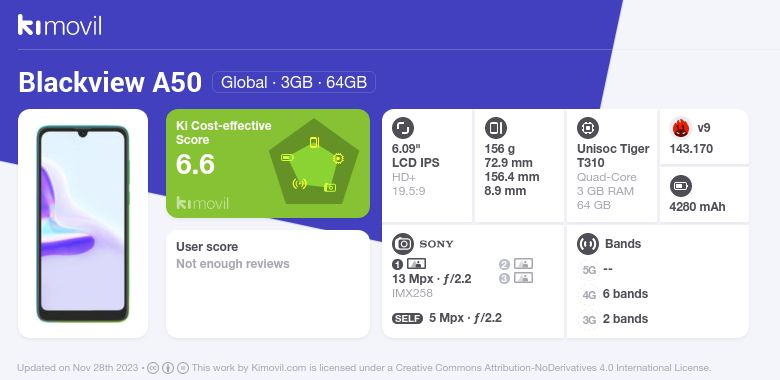Viewport: 780px width, 380px height.
Task: Click the 3G 2 bands entry
Action: 614,319
